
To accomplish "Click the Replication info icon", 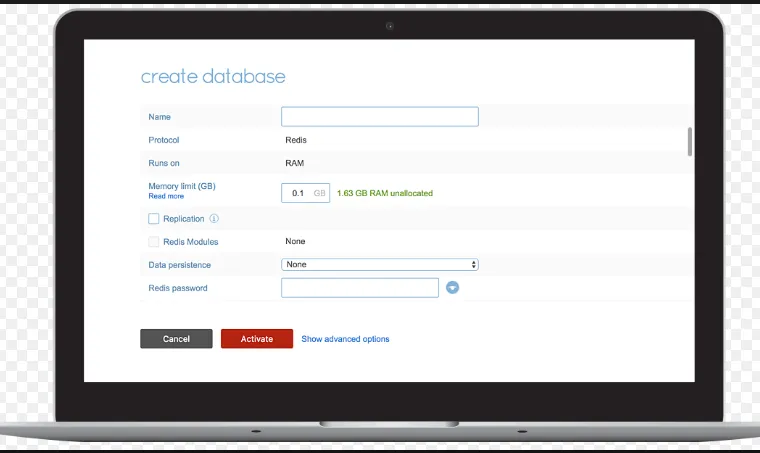I will (214, 219).
